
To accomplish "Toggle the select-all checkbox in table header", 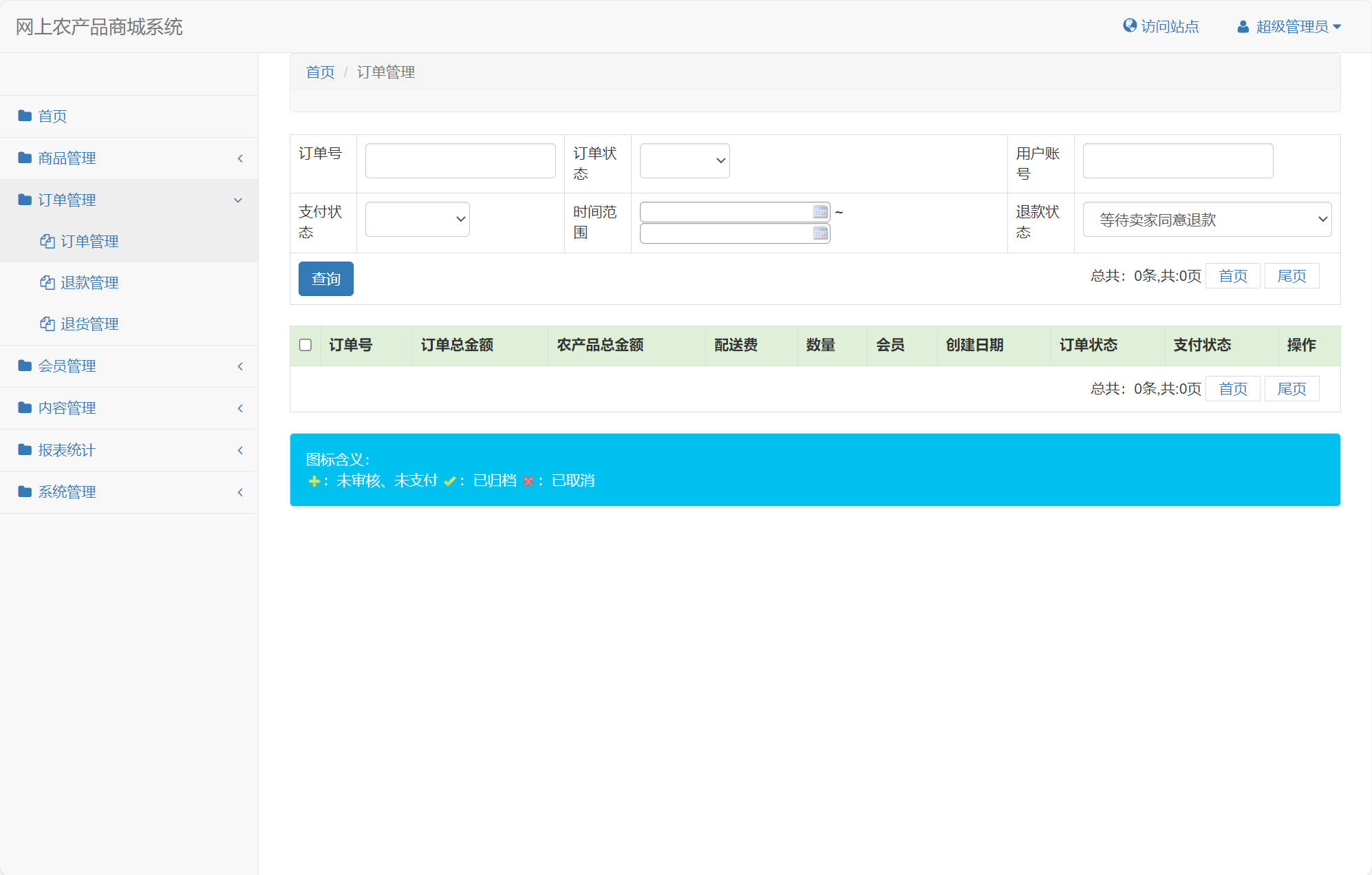I will pyautogui.click(x=307, y=346).
